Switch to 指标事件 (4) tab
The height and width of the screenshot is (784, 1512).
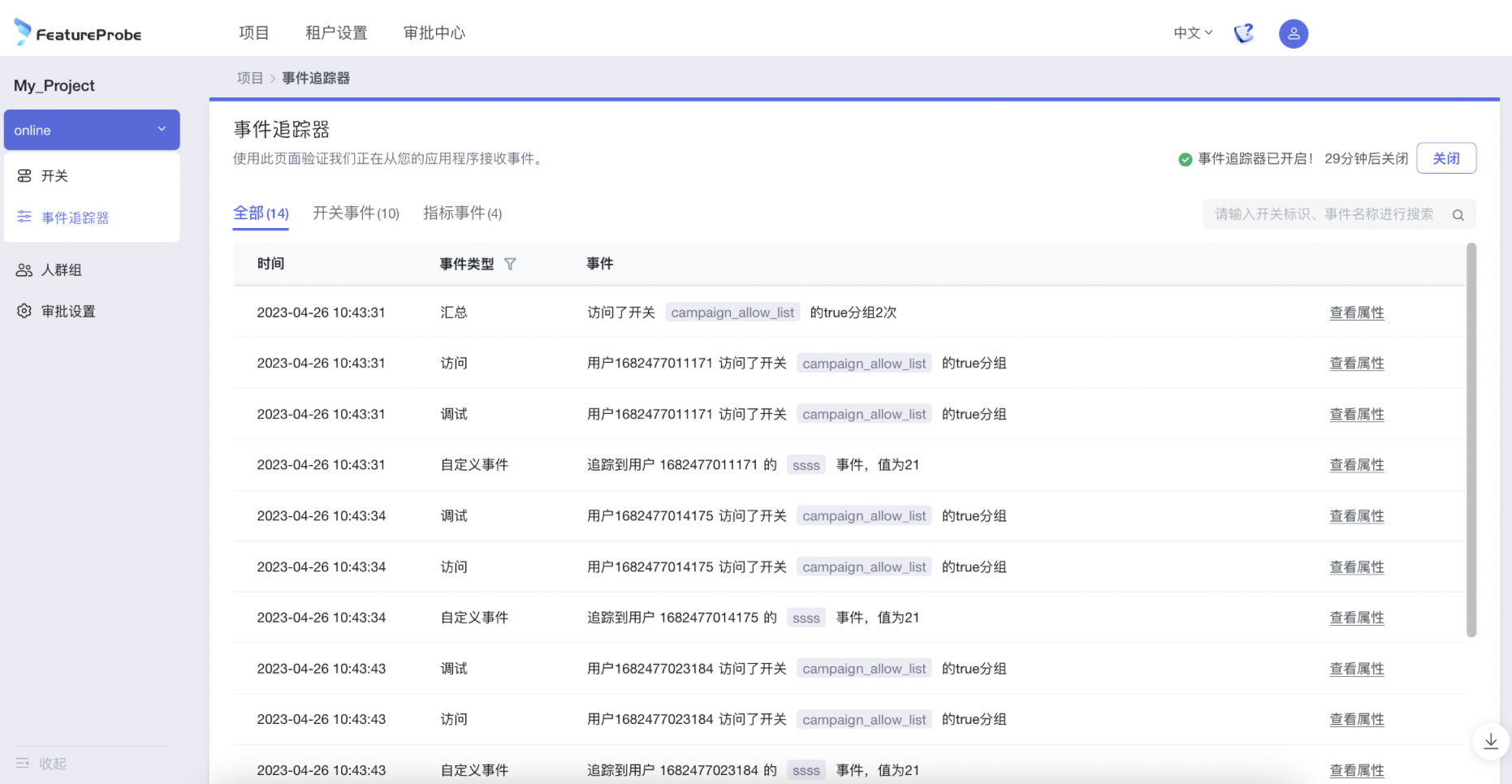[x=462, y=213]
